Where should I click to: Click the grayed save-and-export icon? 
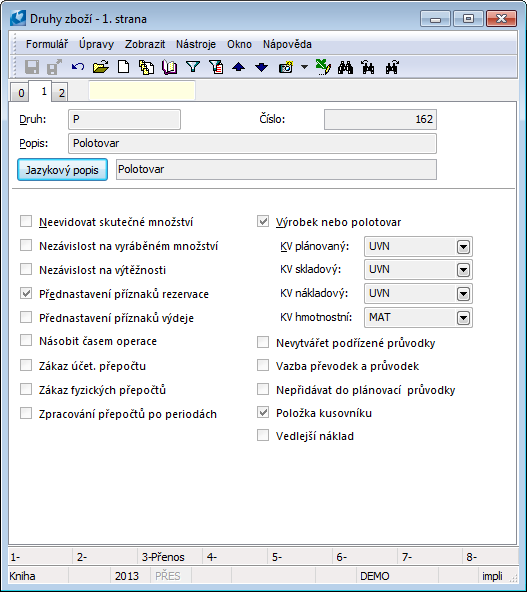pyautogui.click(x=54, y=67)
